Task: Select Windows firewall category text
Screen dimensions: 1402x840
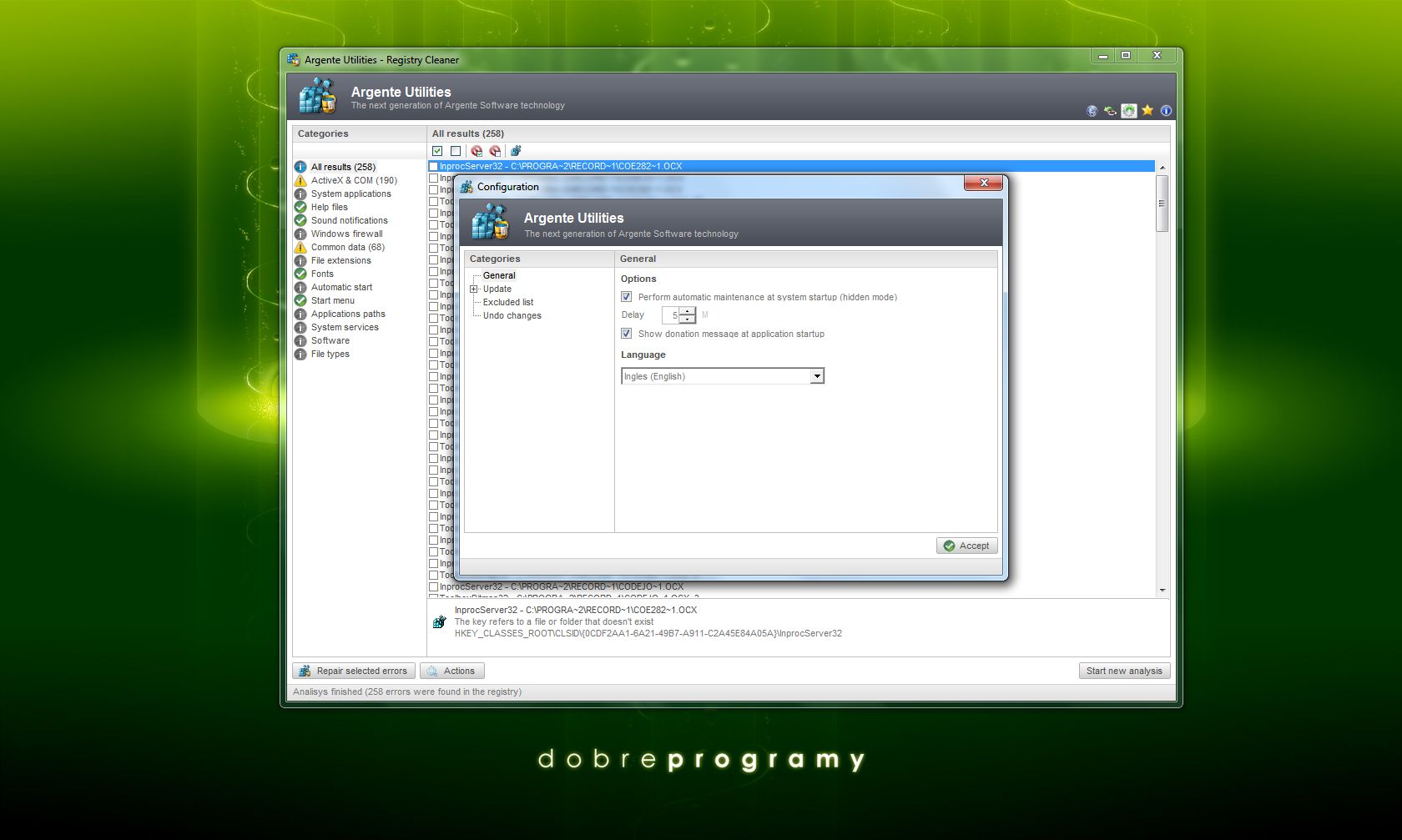Action: pyautogui.click(x=347, y=234)
